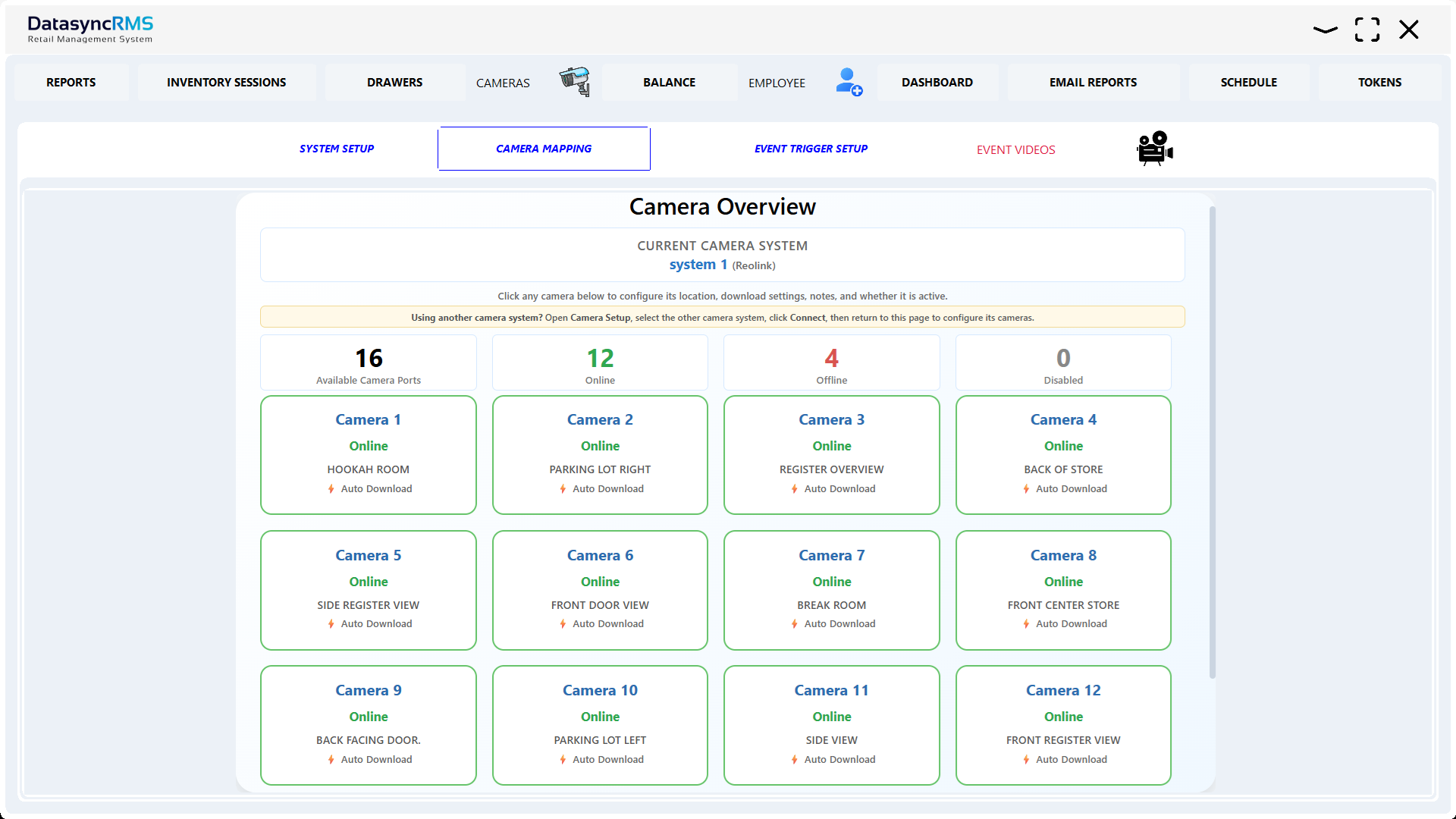This screenshot has width=1456, height=819.
Task: Minimize the DatasyncRMS window
Action: pos(1326,30)
